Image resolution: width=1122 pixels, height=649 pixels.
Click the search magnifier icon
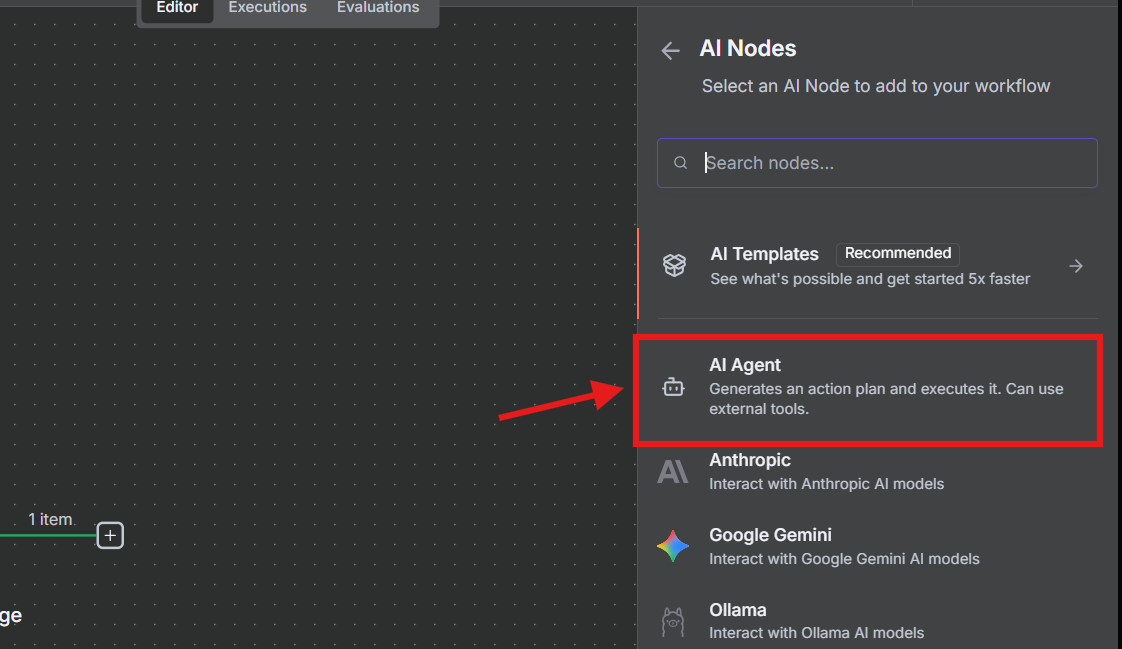680,162
